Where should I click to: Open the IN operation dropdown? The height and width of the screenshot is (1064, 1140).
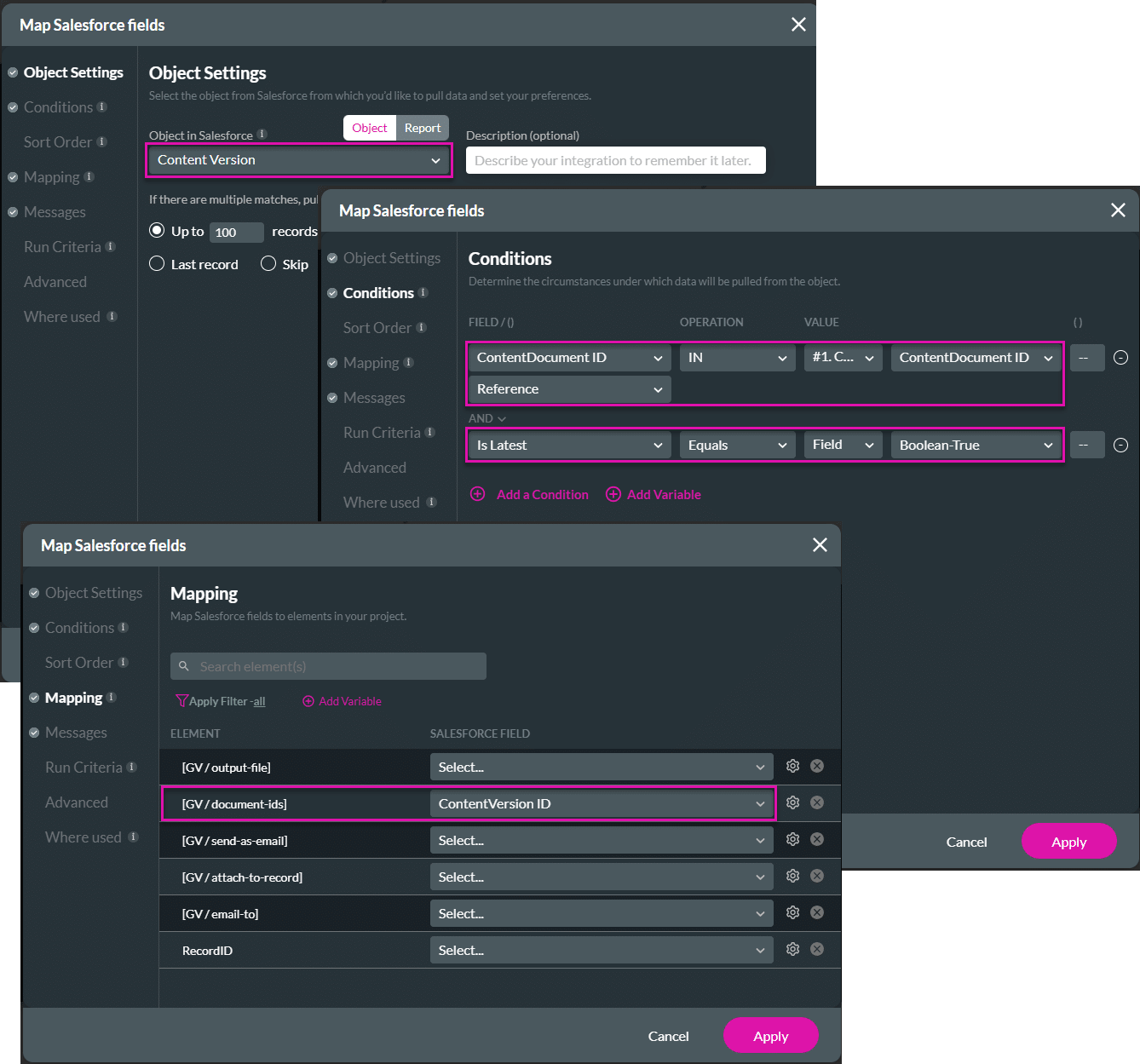[x=737, y=358]
